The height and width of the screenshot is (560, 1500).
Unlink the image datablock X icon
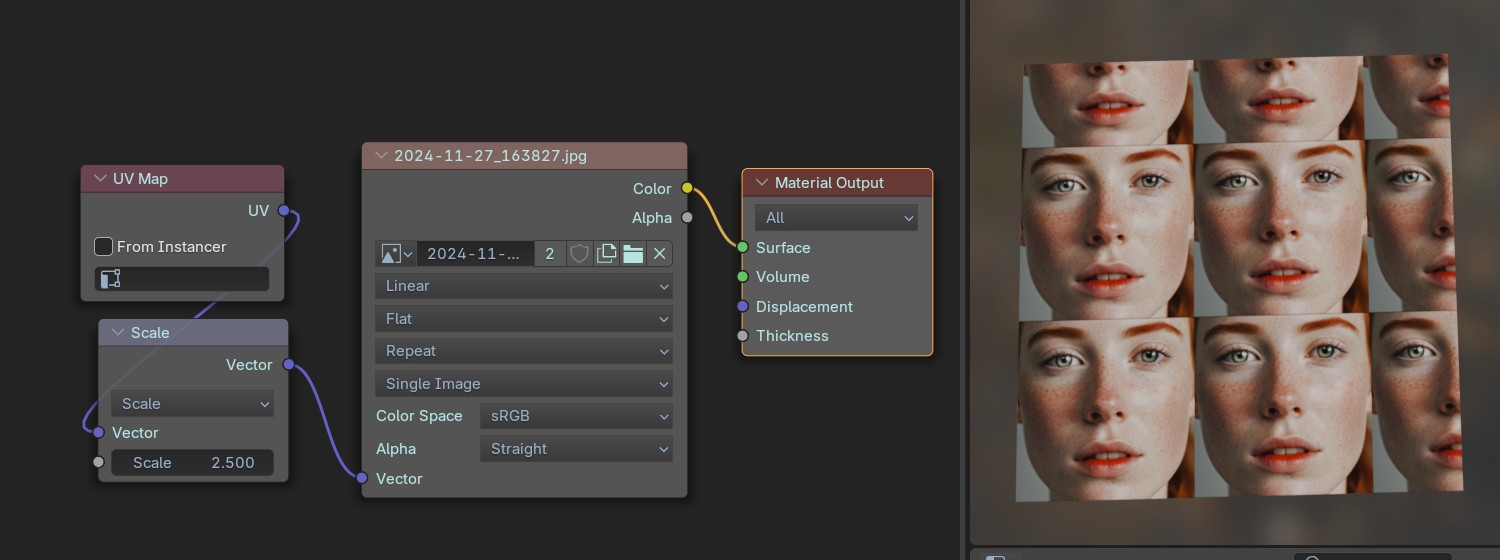[659, 254]
